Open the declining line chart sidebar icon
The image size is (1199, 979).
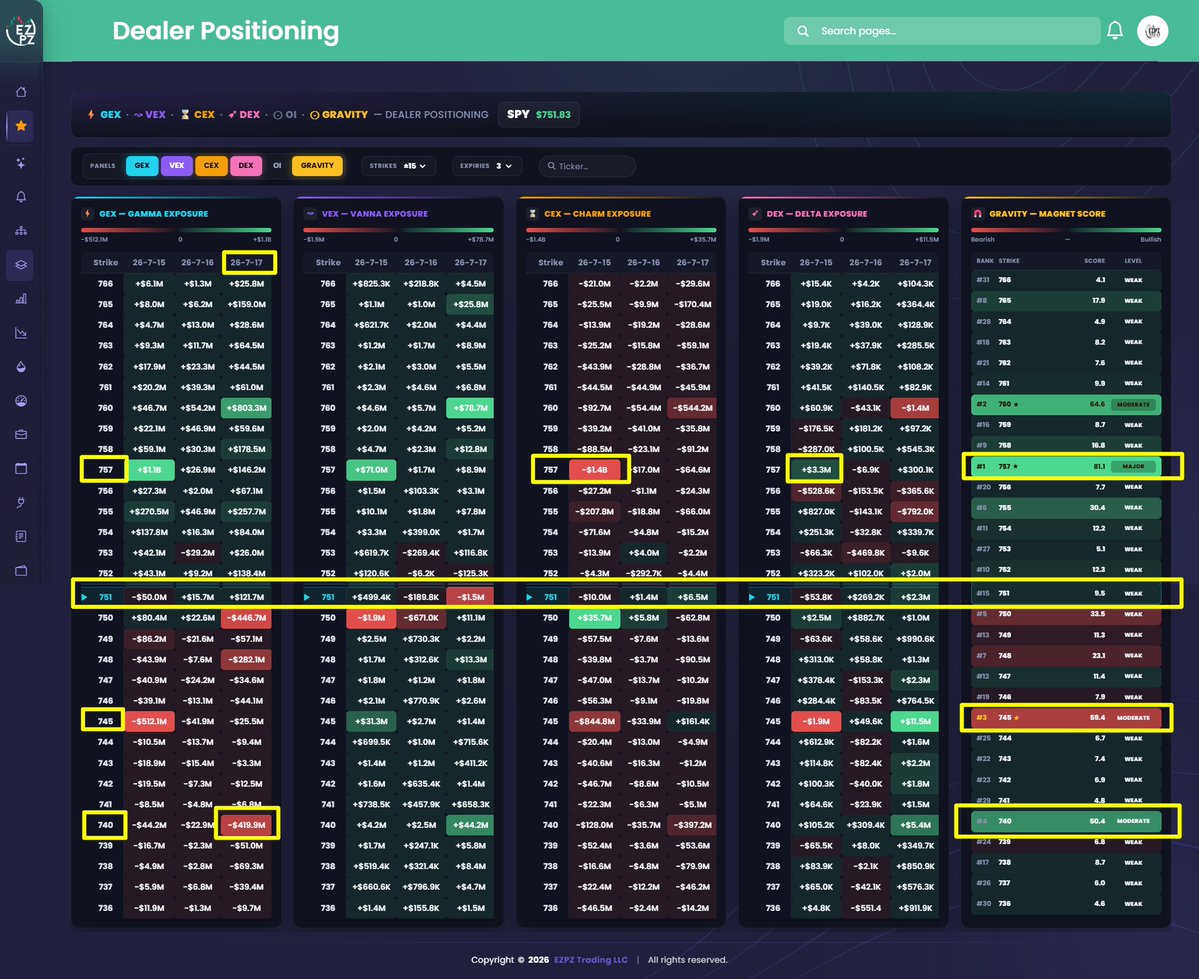[x=21, y=333]
